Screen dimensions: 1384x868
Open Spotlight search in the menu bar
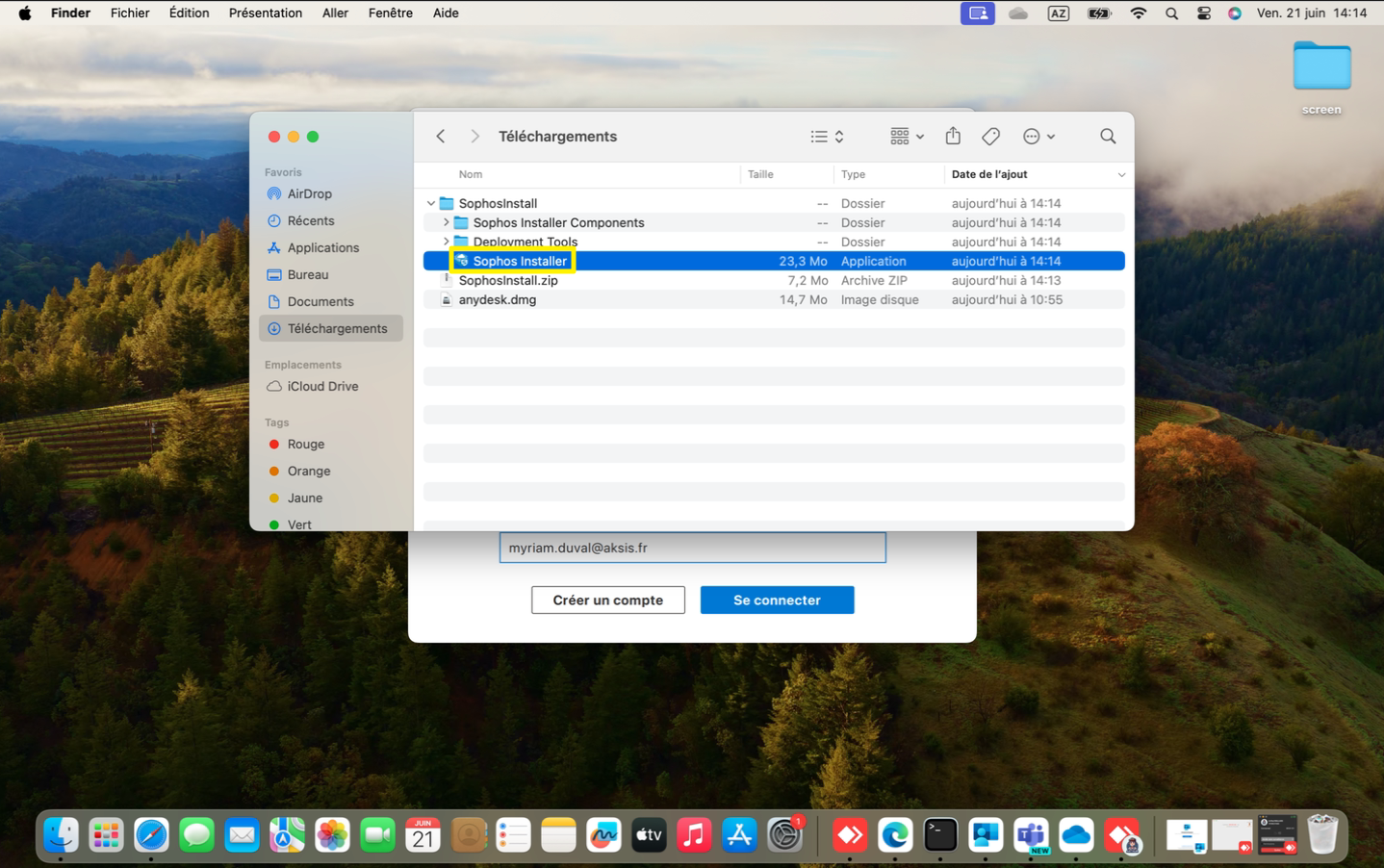(1171, 13)
